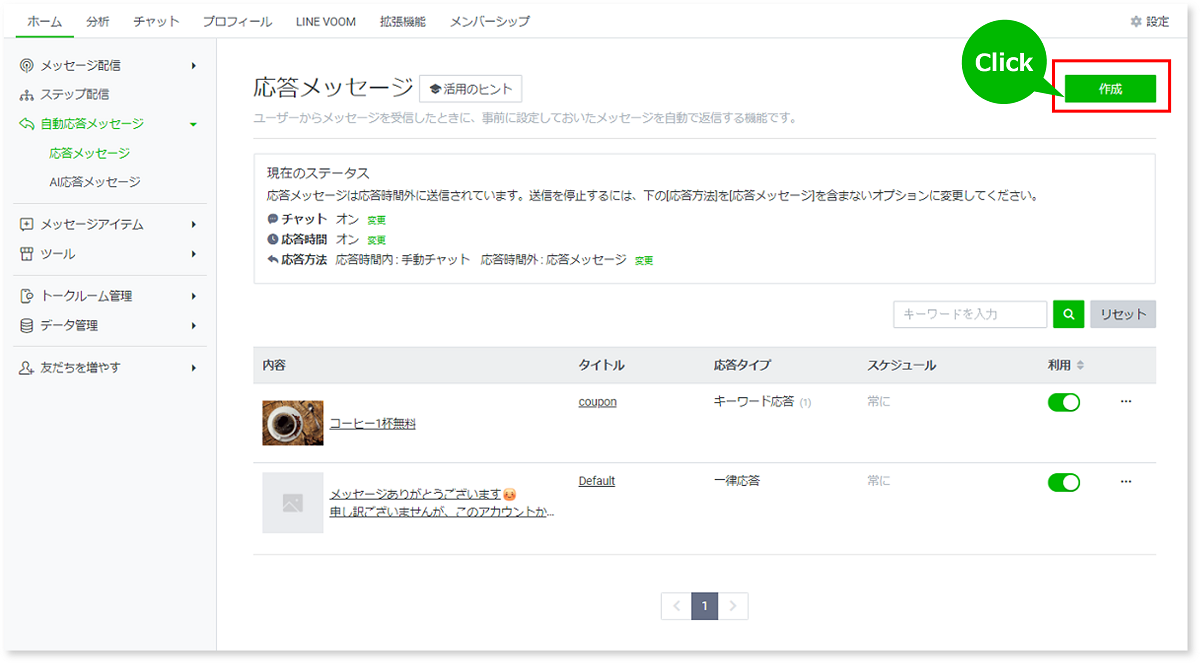This screenshot has height=663, width=1200.
Task: Switch to the 分析 tab
Action: [x=98, y=21]
